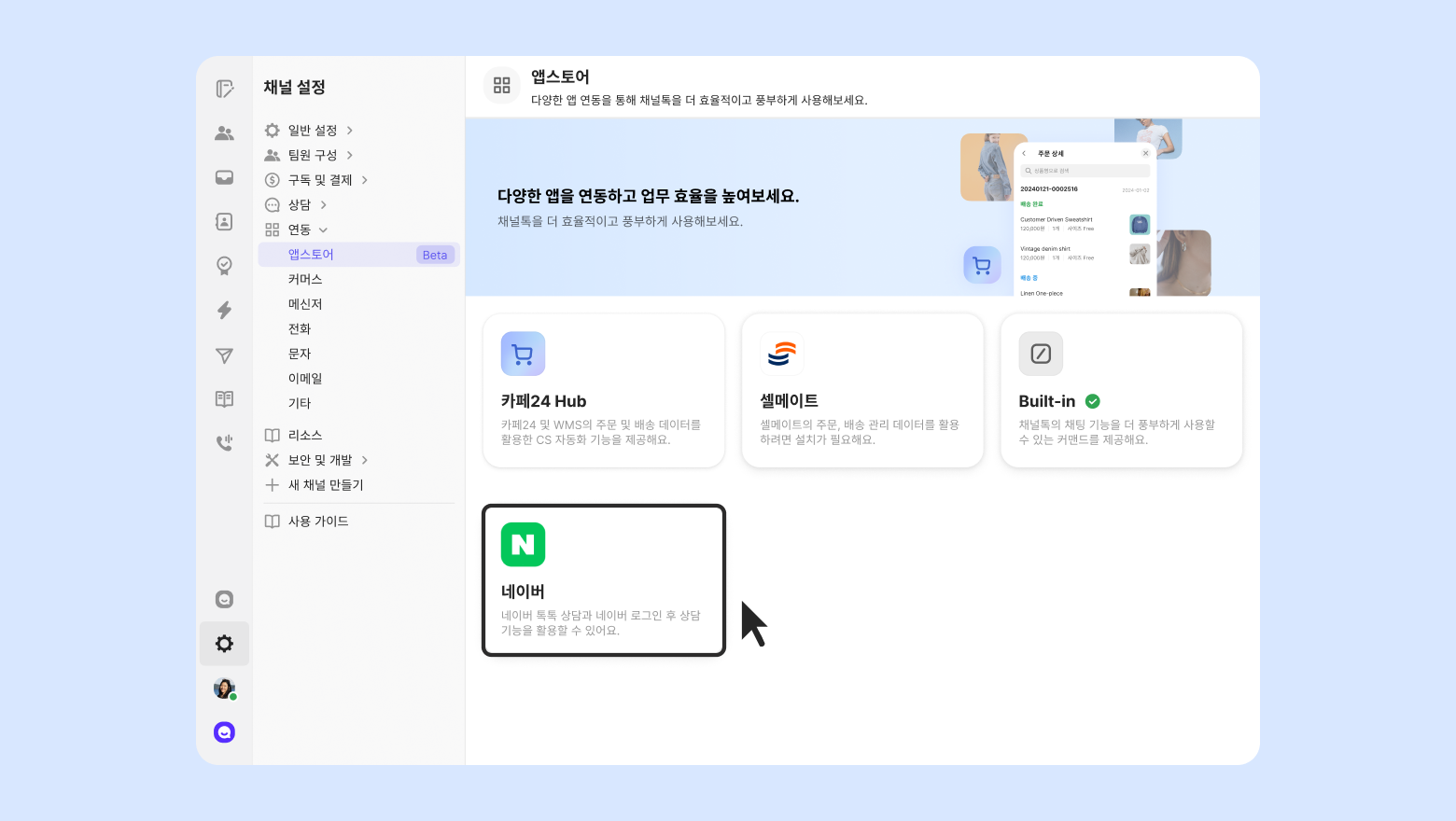This screenshot has height=821, width=1456.
Task: Click the gray chat-face icon above the gear
Action: tap(224, 599)
